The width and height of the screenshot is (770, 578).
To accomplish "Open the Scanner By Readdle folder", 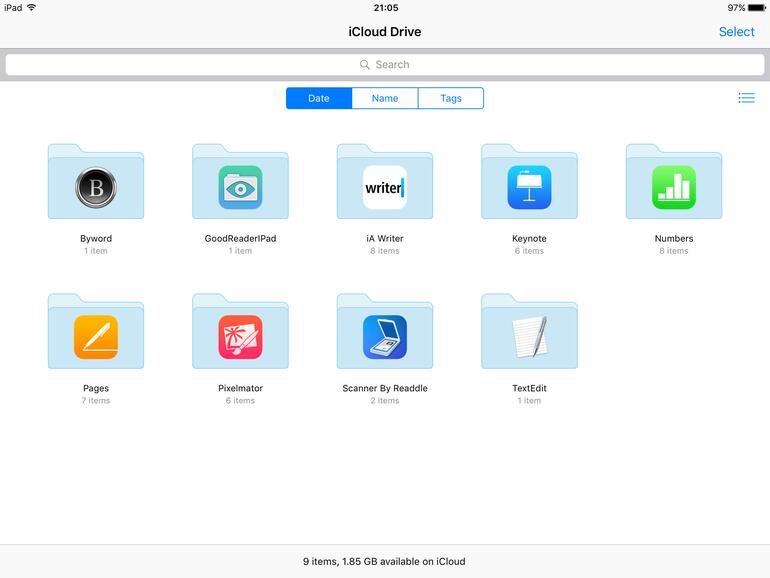I will (x=385, y=331).
